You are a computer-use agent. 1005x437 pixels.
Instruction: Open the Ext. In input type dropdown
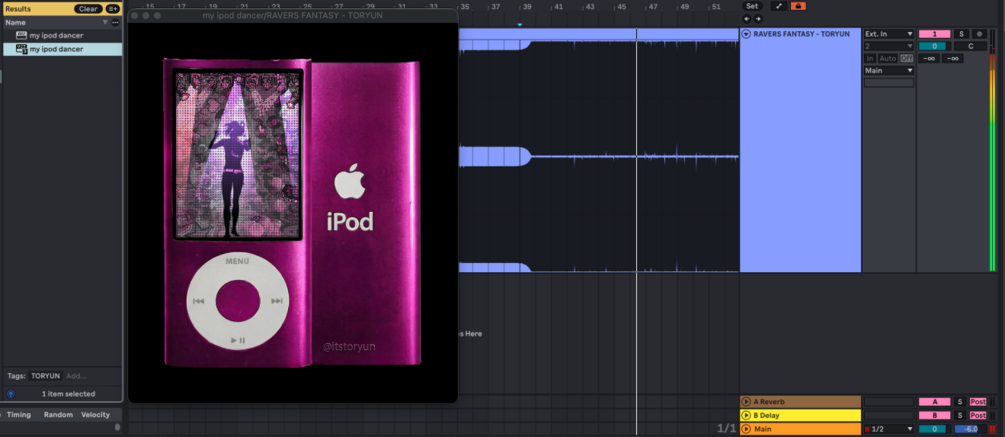point(888,34)
